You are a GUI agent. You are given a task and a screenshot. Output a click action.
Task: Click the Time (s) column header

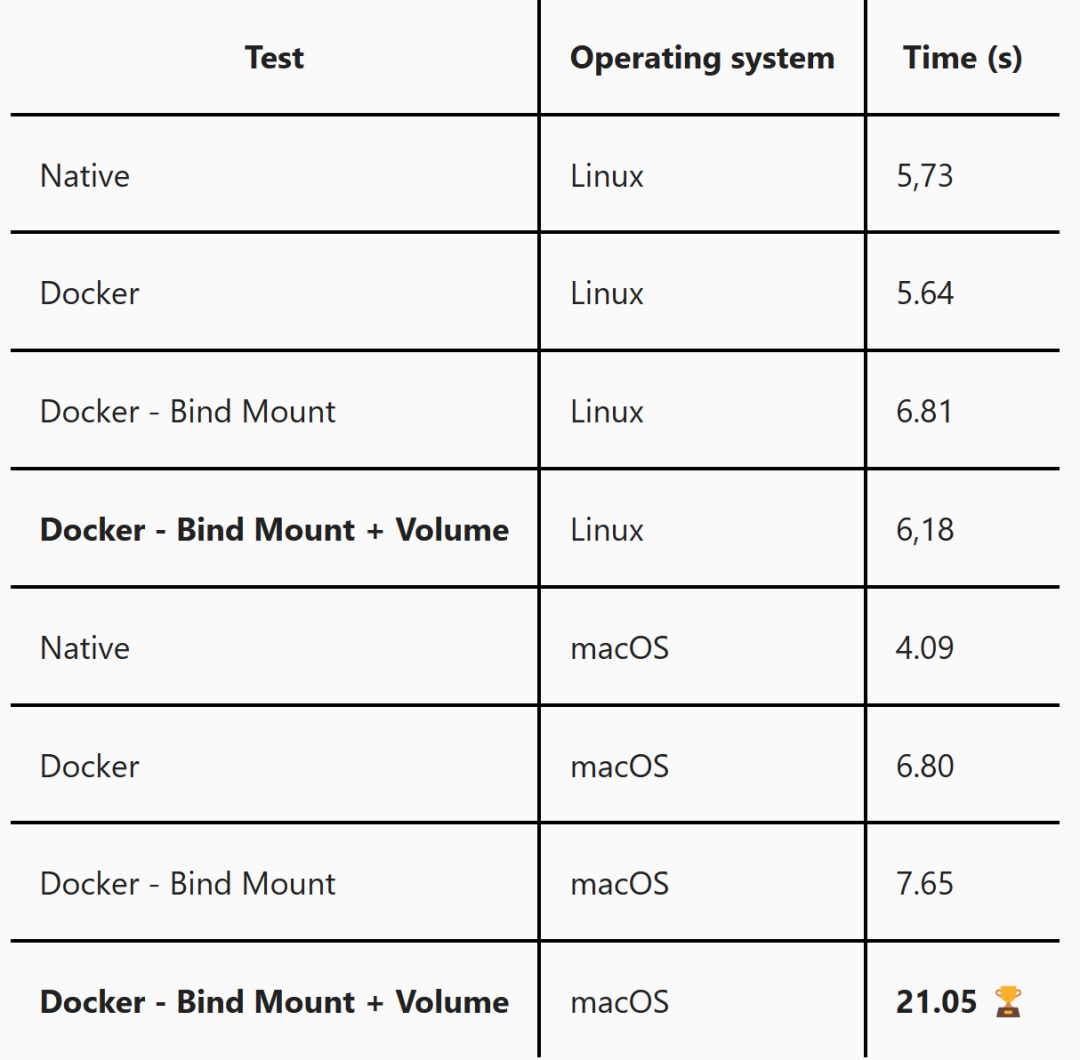click(x=962, y=59)
